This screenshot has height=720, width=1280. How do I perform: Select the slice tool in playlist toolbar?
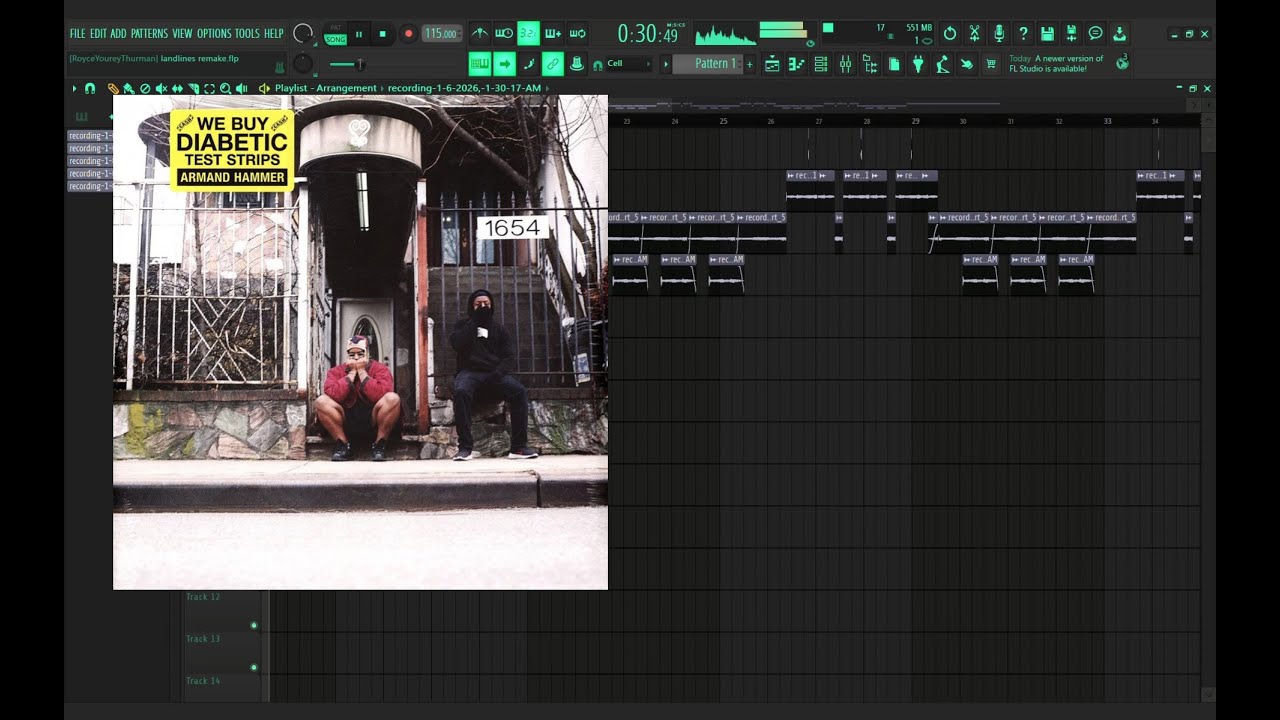tap(193, 89)
